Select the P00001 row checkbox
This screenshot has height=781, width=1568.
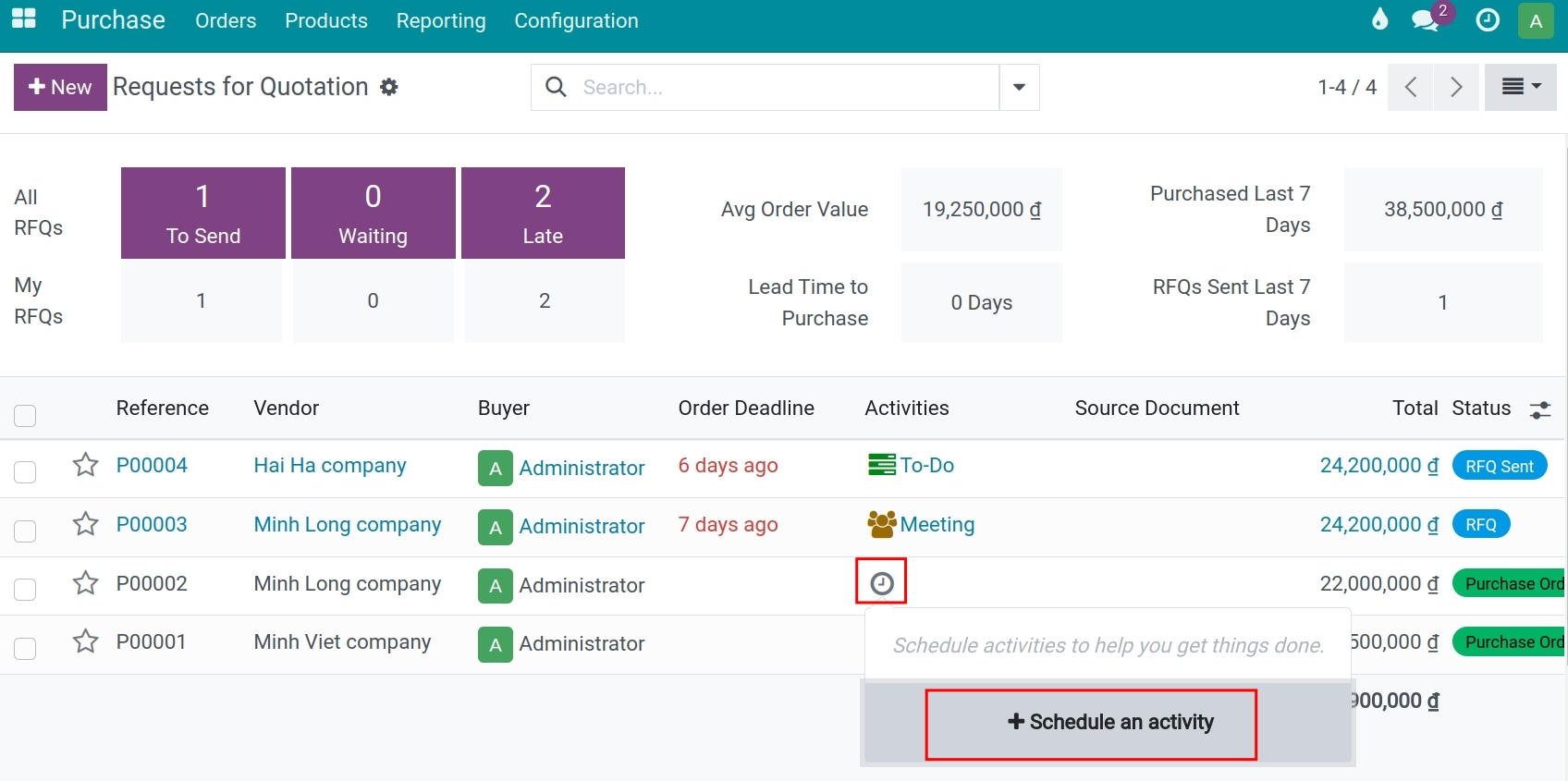(x=25, y=648)
